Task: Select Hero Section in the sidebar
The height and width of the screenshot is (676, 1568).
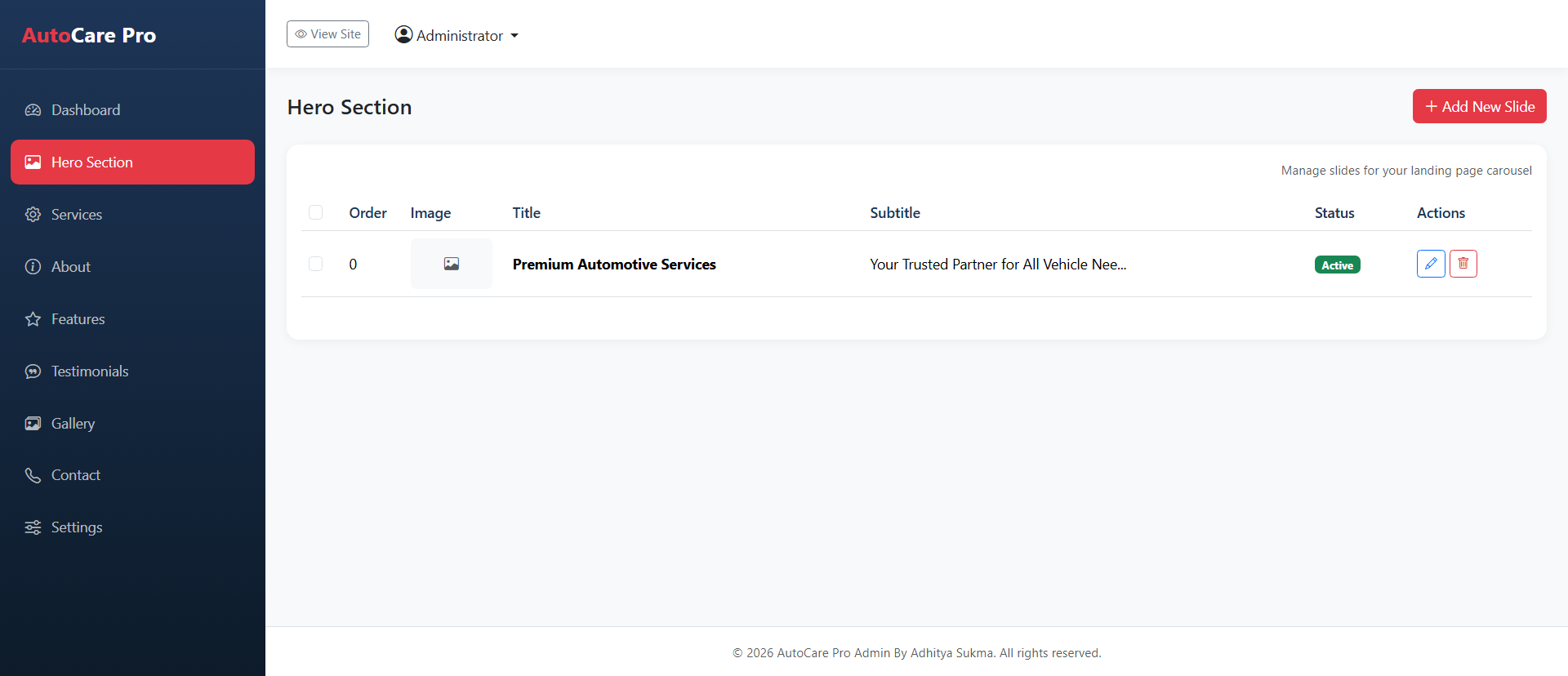Action: point(132,162)
